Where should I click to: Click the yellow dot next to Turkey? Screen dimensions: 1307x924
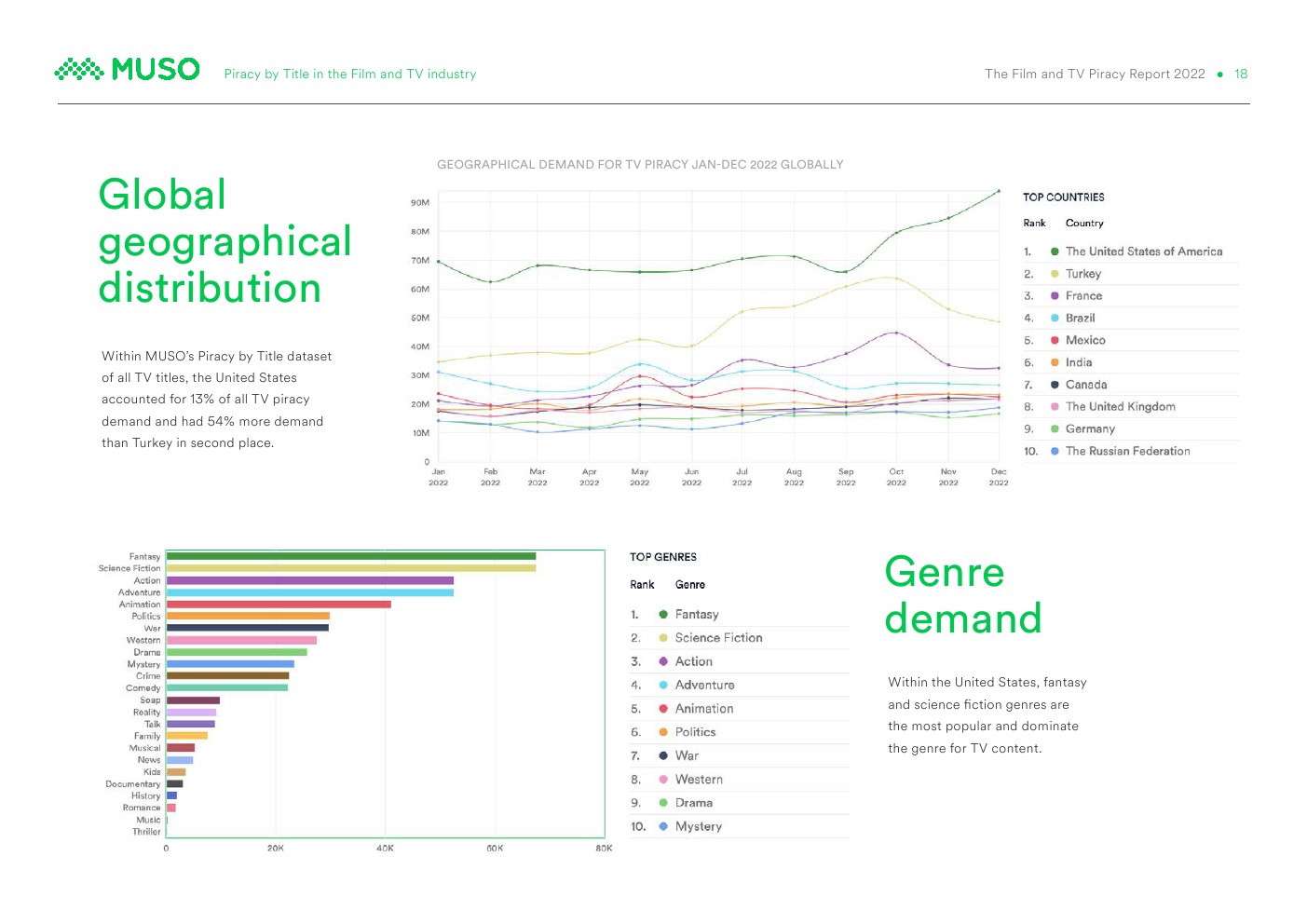pyautogui.click(x=1055, y=274)
